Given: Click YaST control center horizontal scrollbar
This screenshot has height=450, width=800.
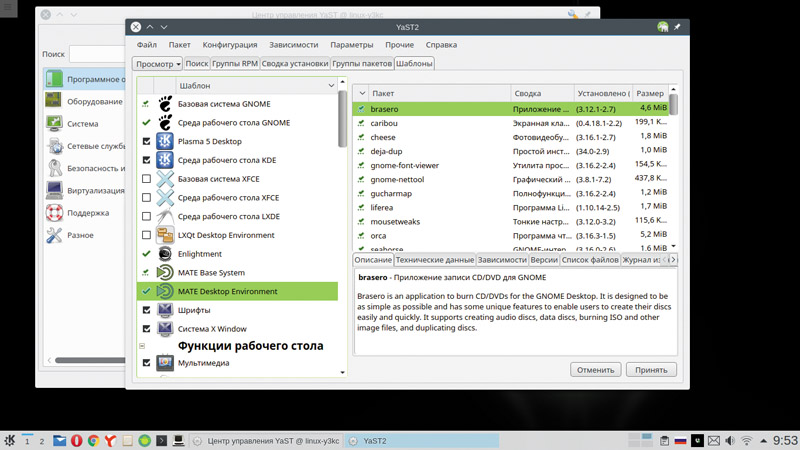Looking at the screenshot, I should (x=89, y=360).
